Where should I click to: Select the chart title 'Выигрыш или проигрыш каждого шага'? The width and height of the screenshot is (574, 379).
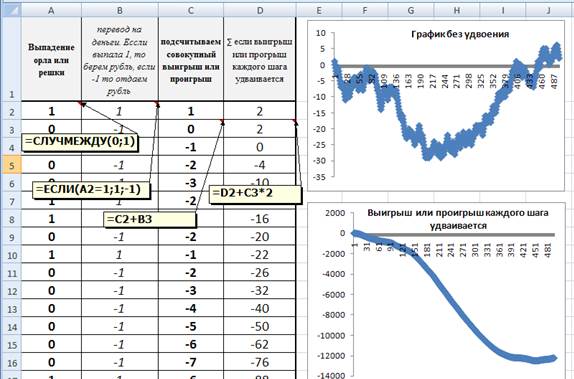tap(458, 219)
